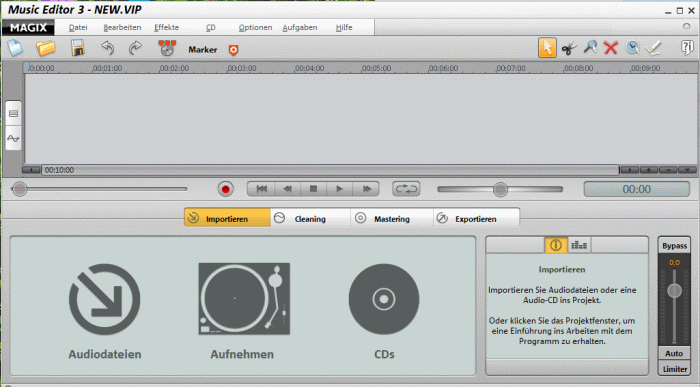Zoom in timeline with plus button

click(649, 170)
